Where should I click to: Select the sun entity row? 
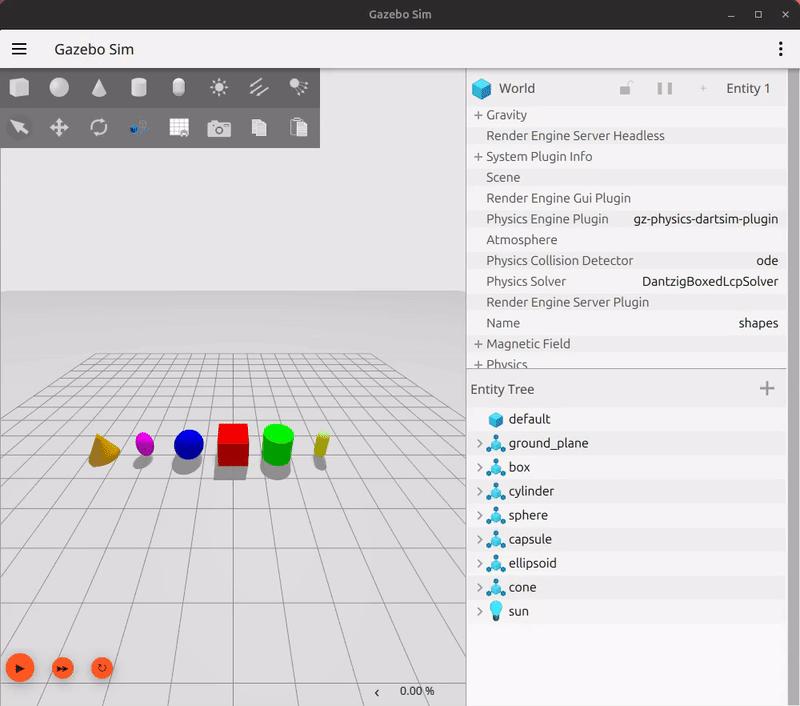(627, 611)
